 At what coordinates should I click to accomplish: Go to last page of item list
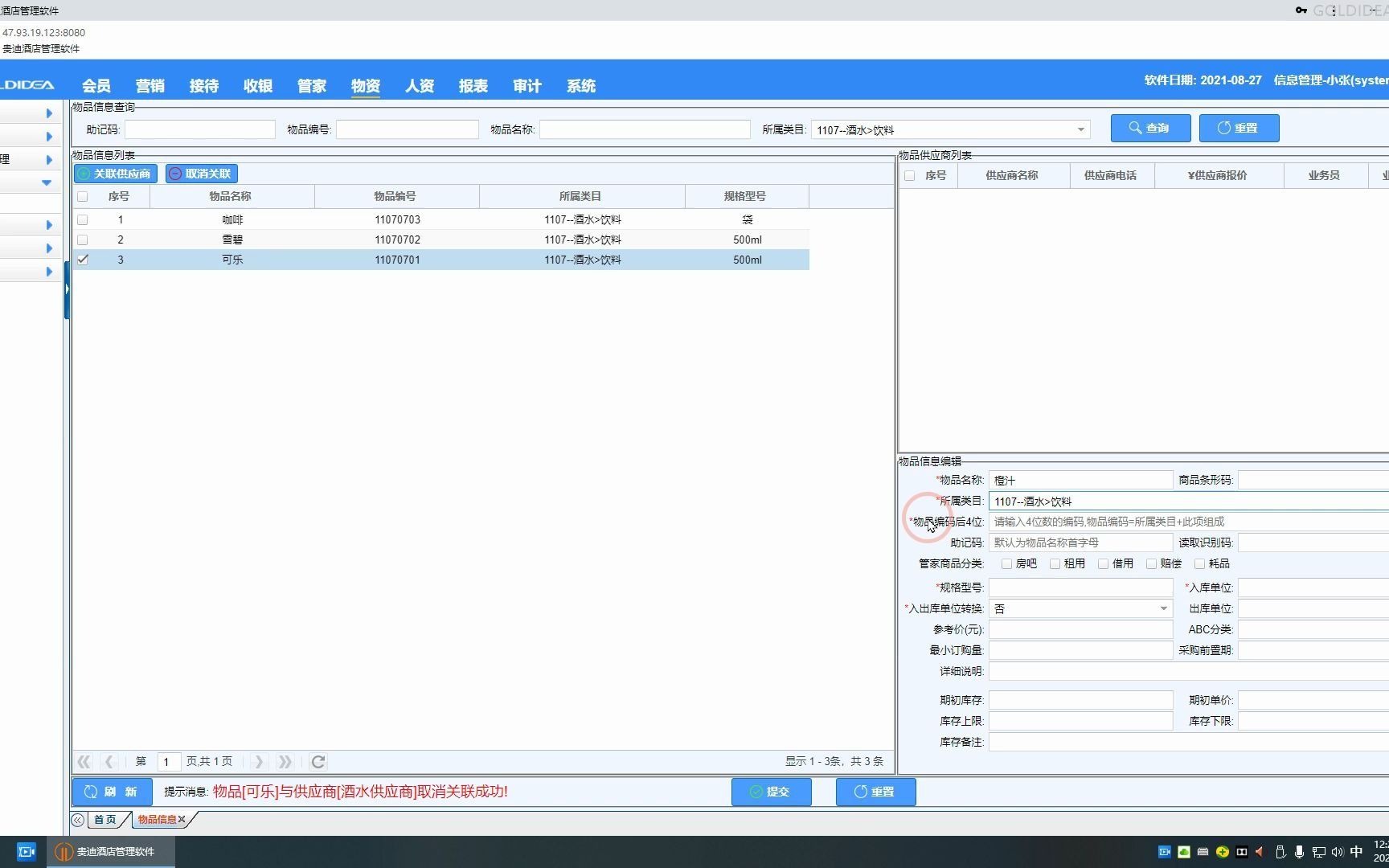click(285, 761)
